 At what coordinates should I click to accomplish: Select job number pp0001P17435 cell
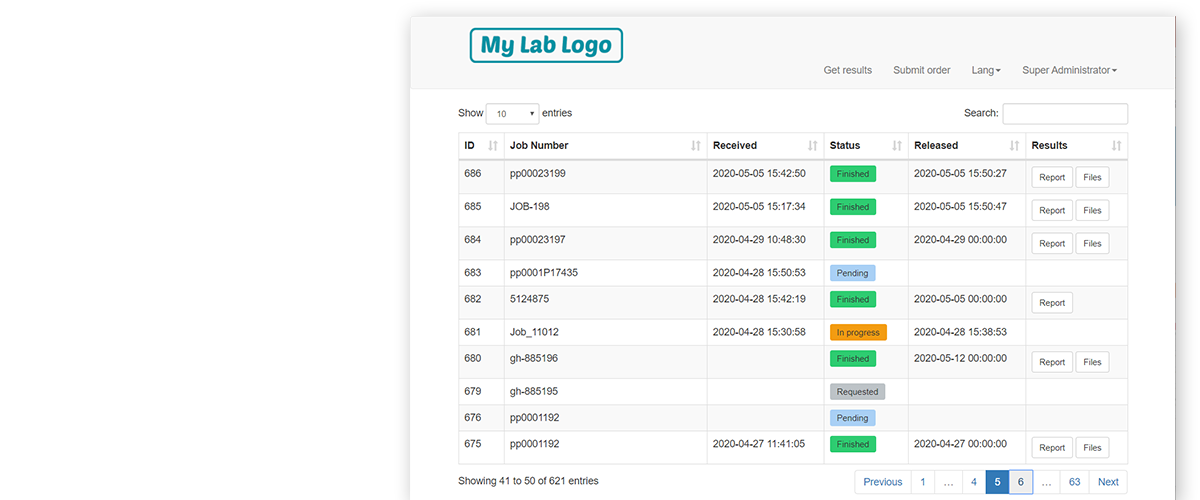click(605, 273)
